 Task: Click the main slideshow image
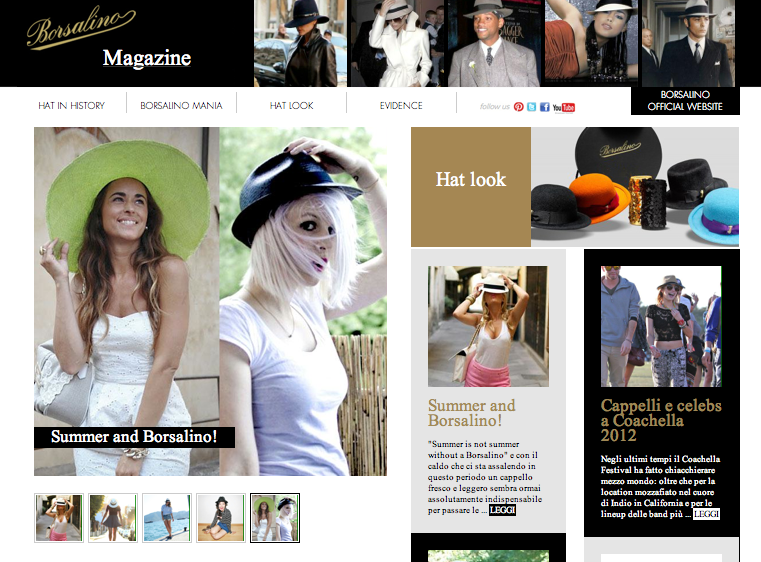[210, 301]
